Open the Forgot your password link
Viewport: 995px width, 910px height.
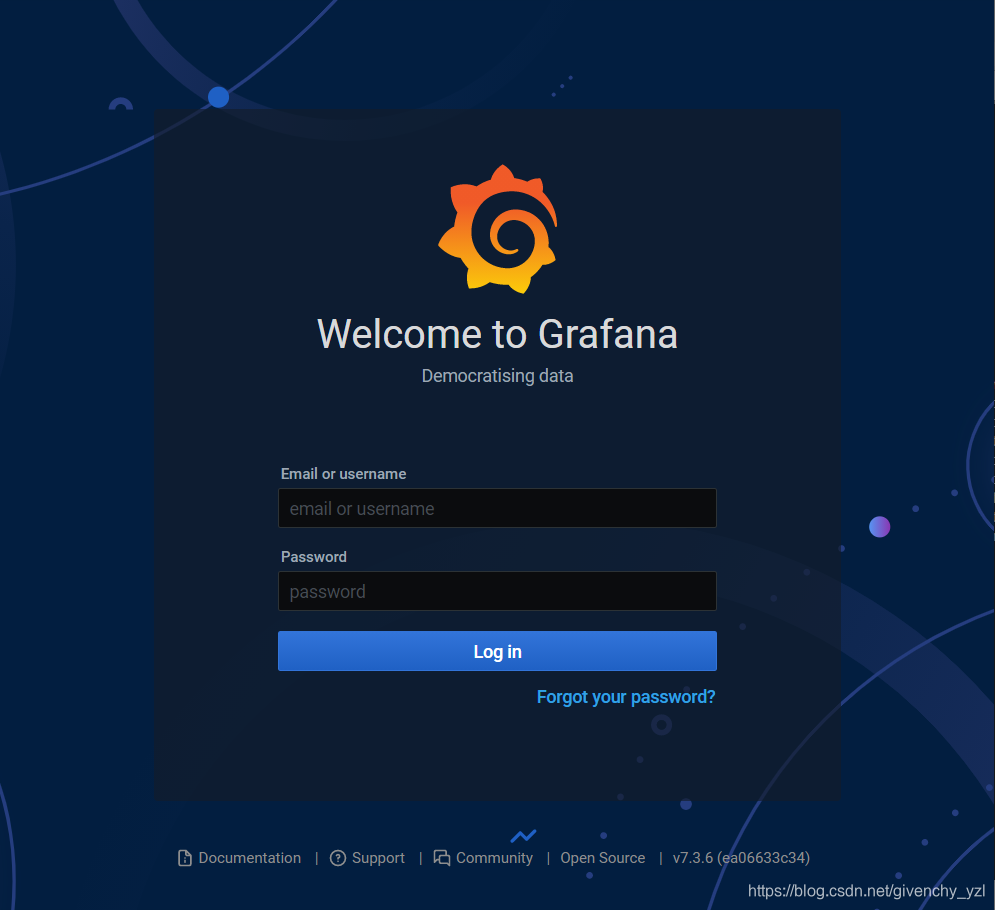(x=626, y=697)
